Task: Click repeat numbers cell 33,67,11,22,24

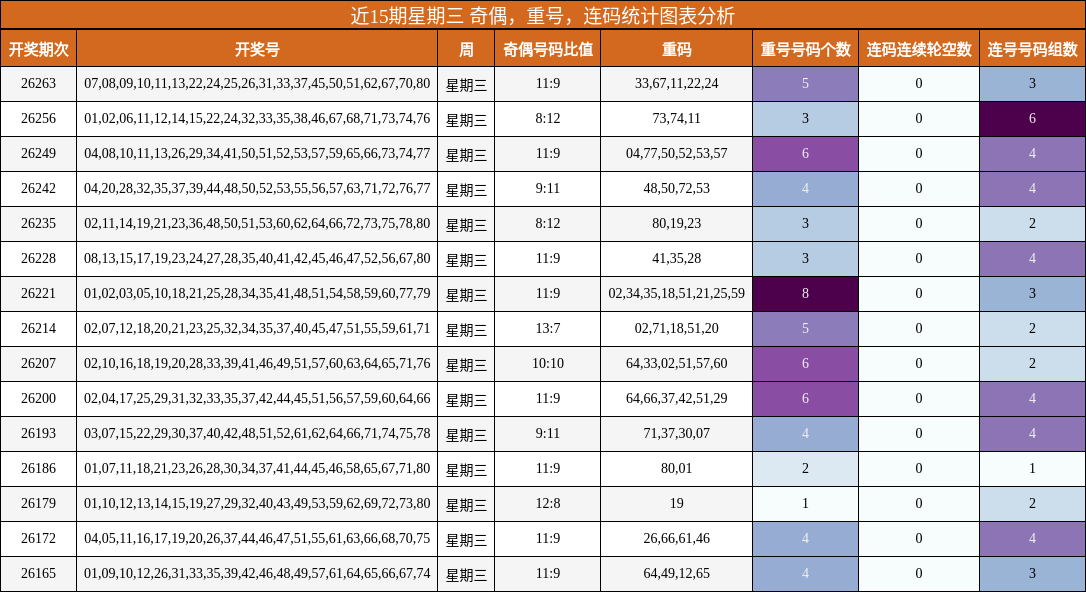Action: coord(677,84)
